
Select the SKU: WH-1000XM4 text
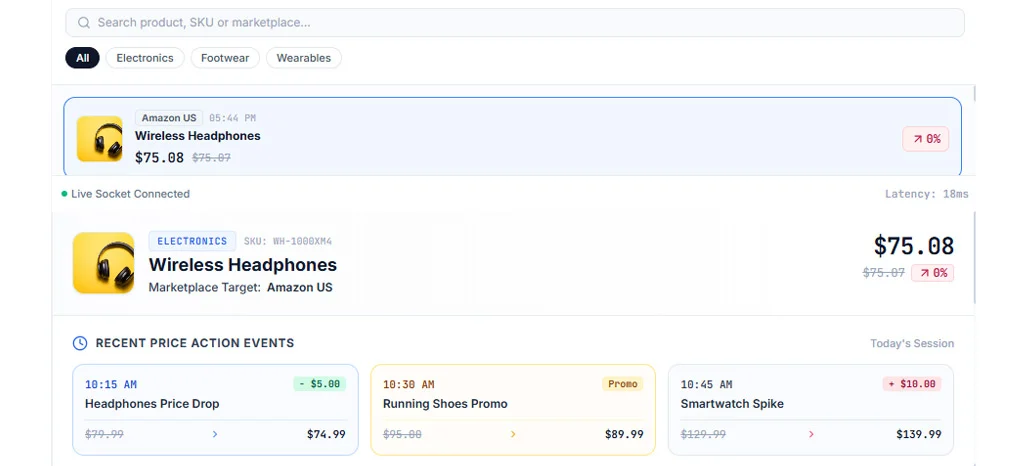tap(288, 242)
